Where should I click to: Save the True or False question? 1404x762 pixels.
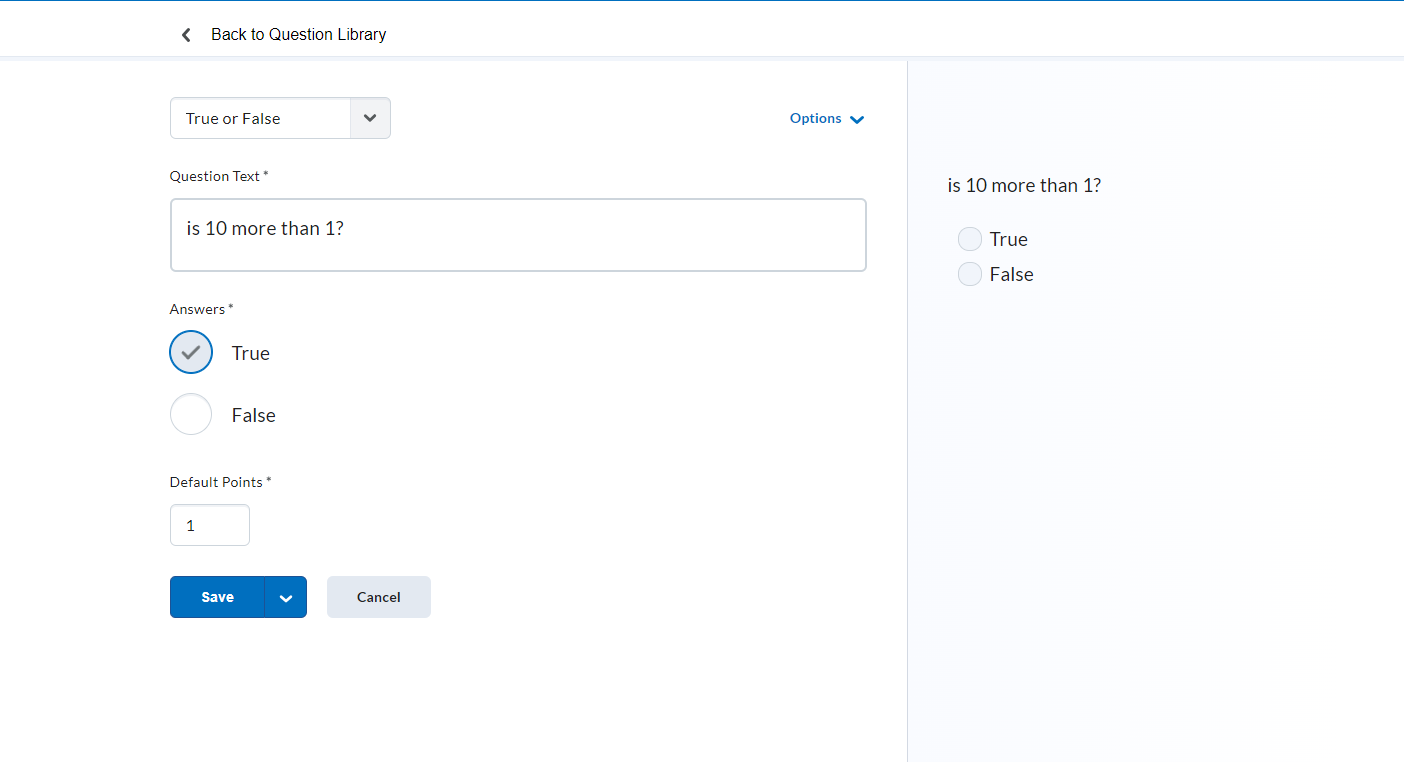click(217, 597)
